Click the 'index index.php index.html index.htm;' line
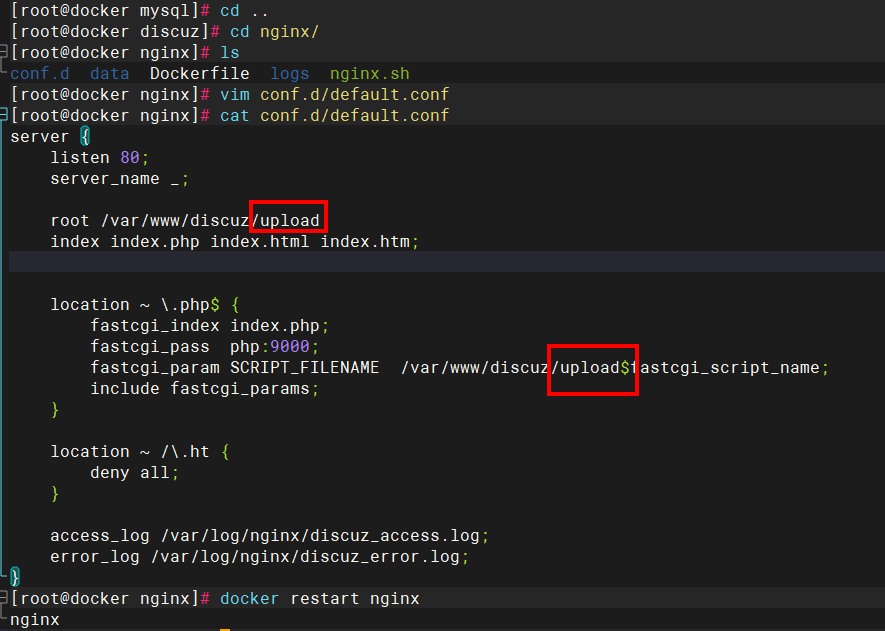The width and height of the screenshot is (885, 631). (235, 242)
